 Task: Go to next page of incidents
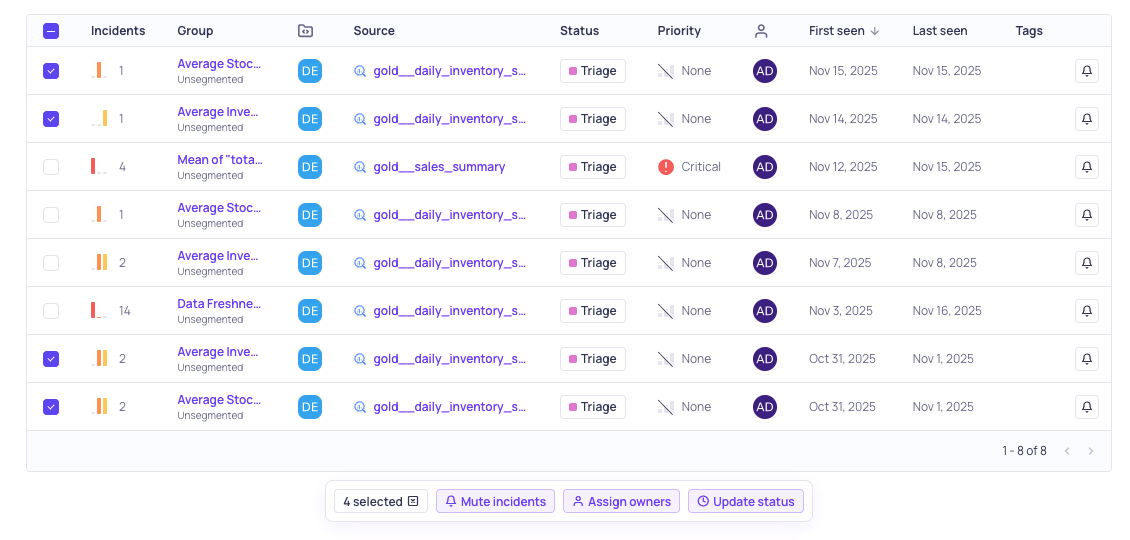coord(1090,451)
